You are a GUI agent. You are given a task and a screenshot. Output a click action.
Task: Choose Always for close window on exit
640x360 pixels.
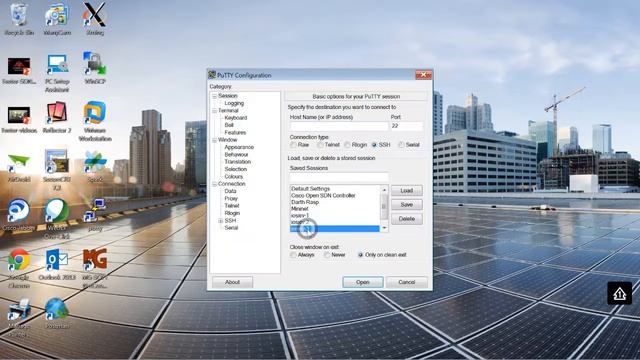[x=293, y=255]
